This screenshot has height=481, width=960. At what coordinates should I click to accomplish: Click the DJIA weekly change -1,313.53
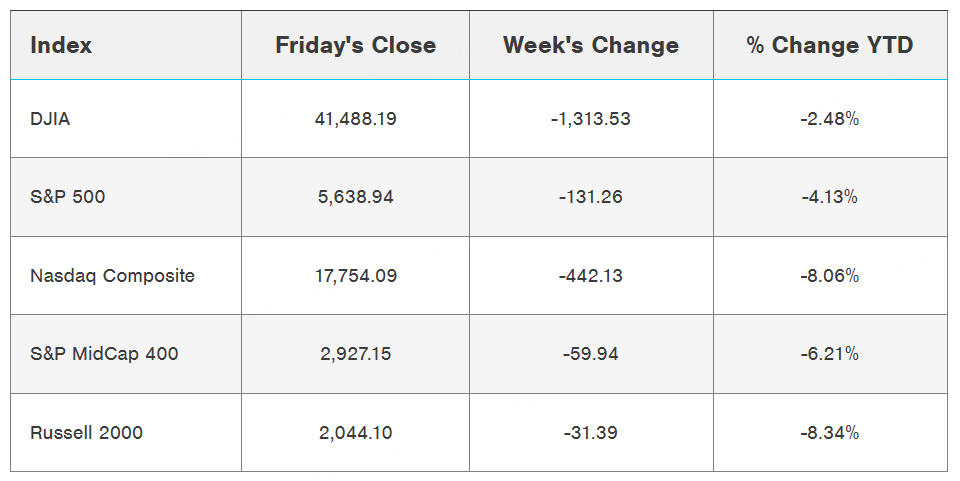[591, 119]
